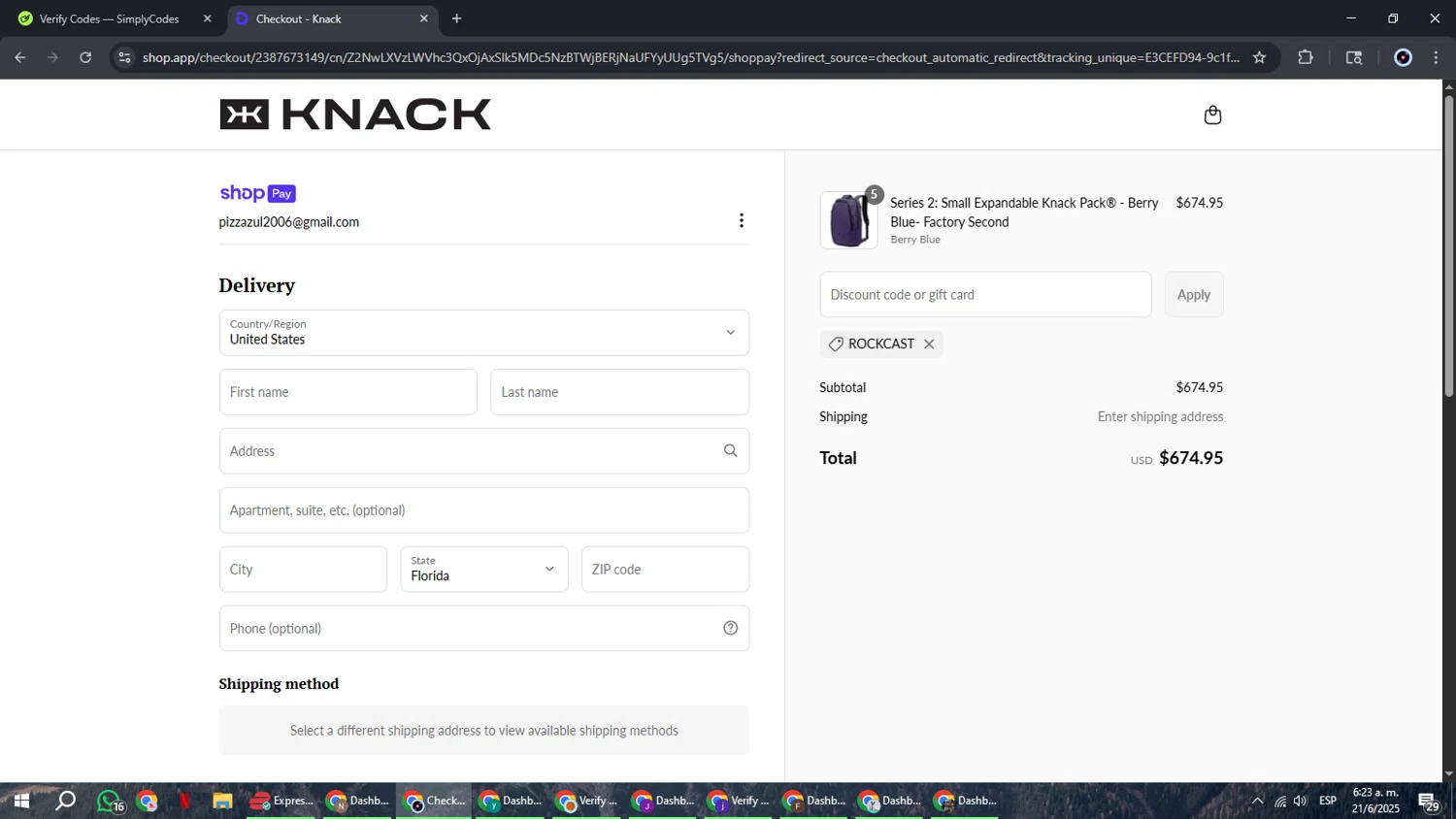Click the Enter shipping address text

[x=1160, y=417]
